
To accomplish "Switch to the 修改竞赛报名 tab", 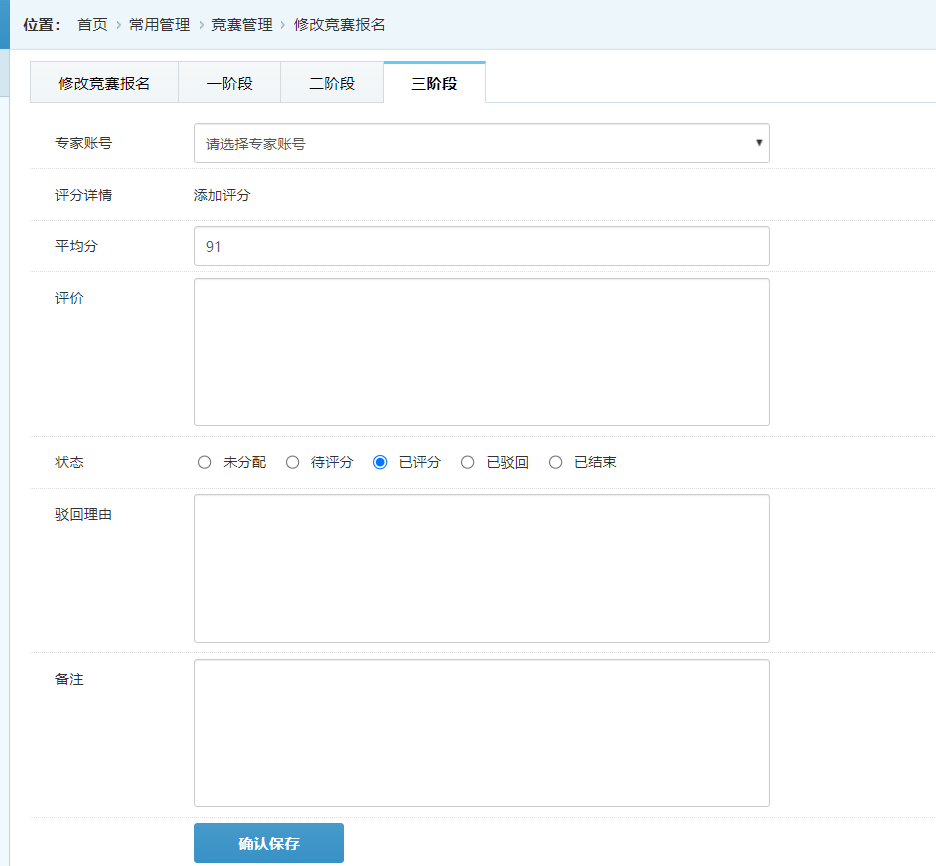I will (104, 83).
